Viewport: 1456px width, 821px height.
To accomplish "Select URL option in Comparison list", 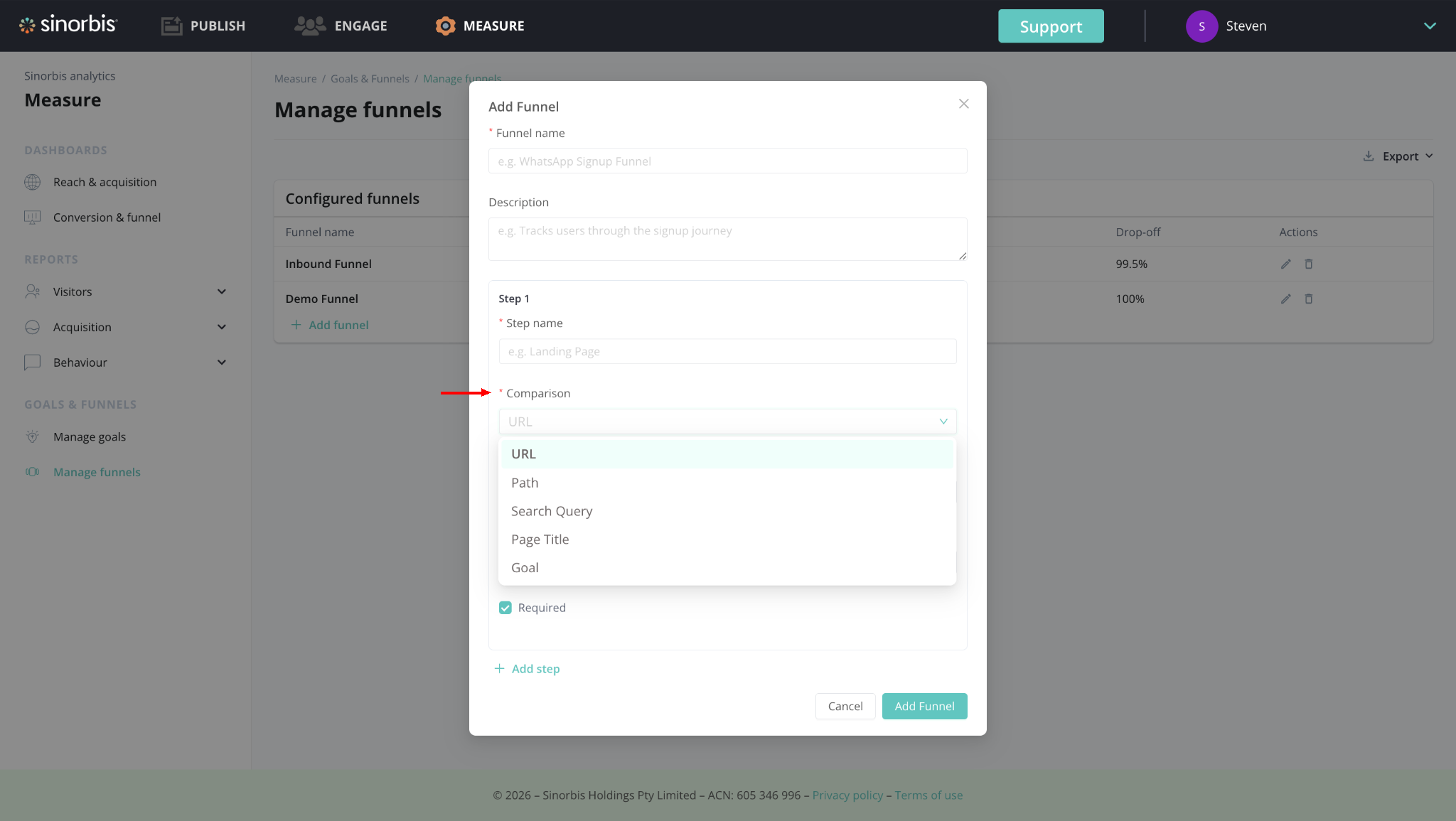I will pyautogui.click(x=727, y=454).
